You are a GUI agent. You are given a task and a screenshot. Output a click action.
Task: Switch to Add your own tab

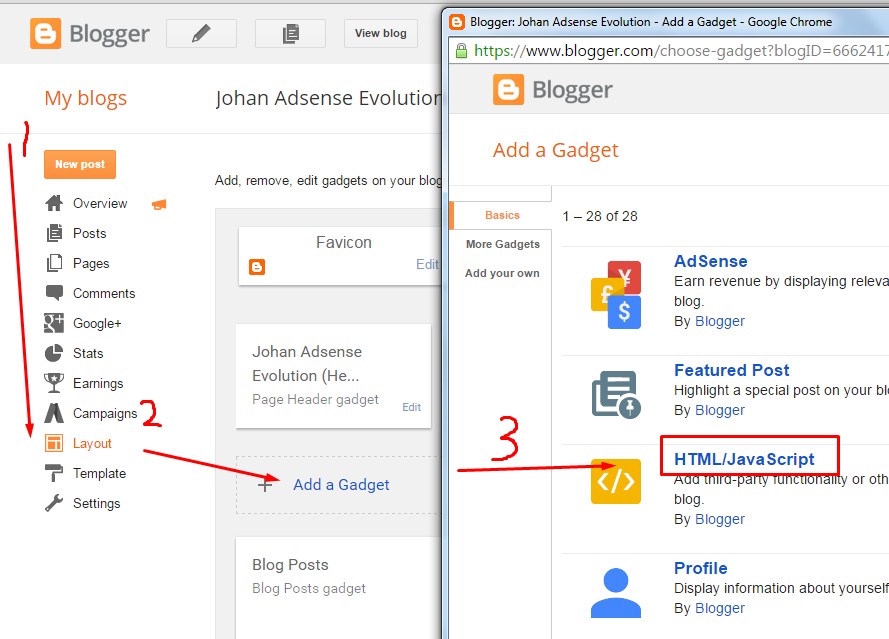502,273
